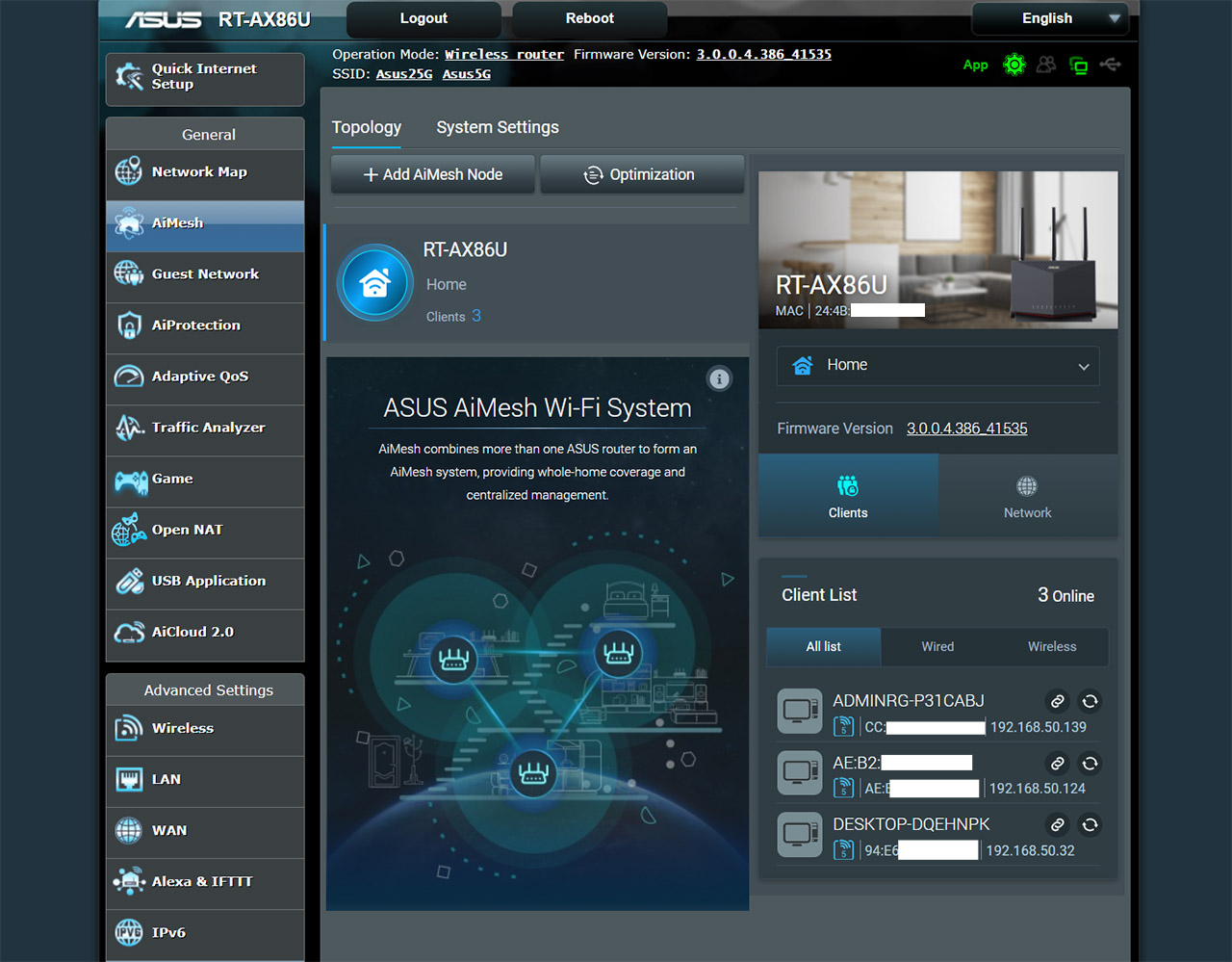
Task: Open IPv6 settings
Action: pos(205,934)
